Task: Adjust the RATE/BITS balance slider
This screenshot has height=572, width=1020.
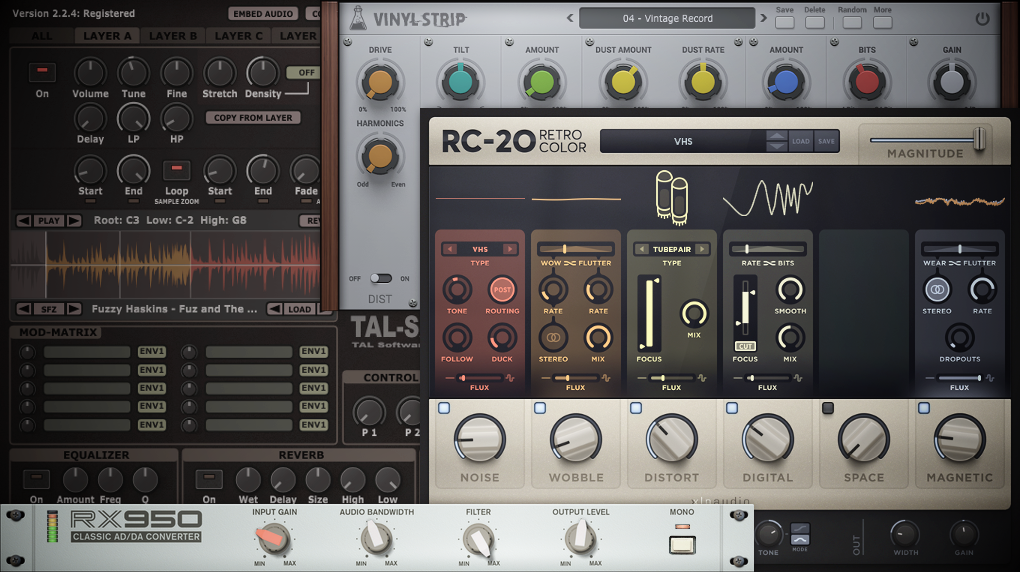Action: click(768, 249)
